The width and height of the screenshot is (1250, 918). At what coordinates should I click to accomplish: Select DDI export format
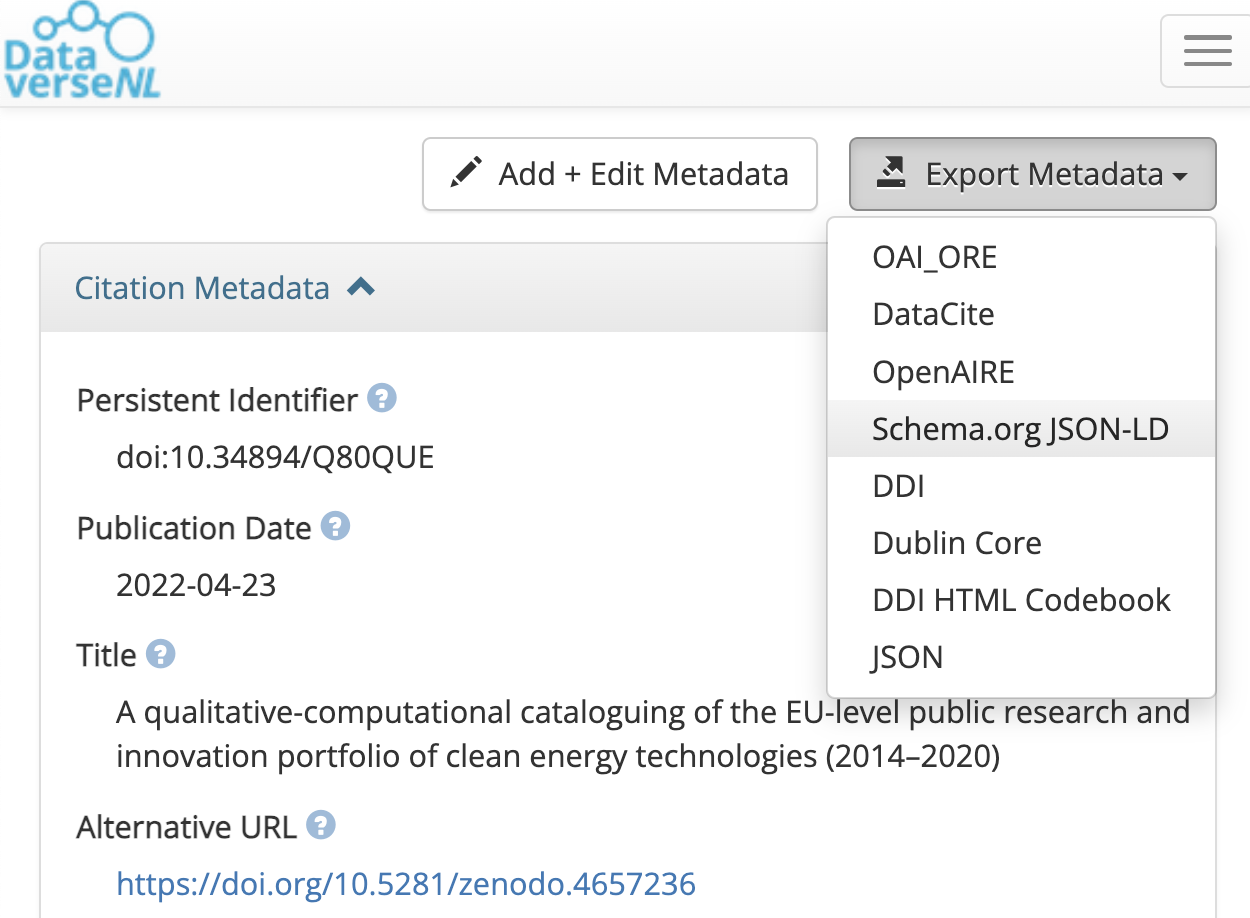[898, 485]
